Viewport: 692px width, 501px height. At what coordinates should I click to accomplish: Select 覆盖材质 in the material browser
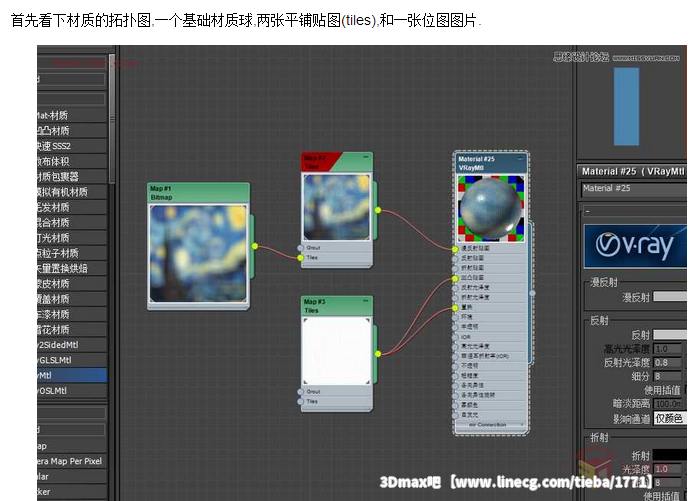72,299
